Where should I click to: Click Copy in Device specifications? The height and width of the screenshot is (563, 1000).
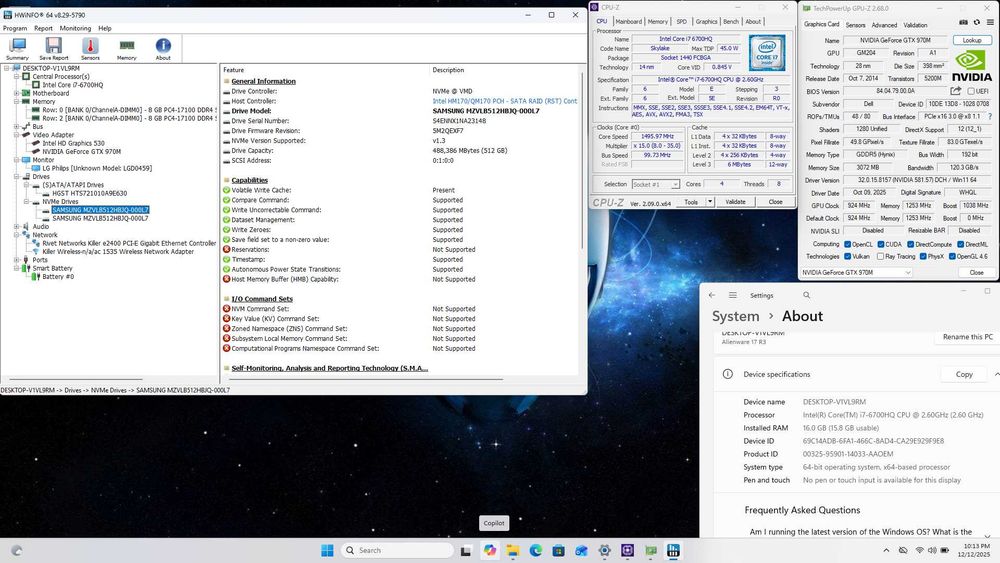point(964,374)
